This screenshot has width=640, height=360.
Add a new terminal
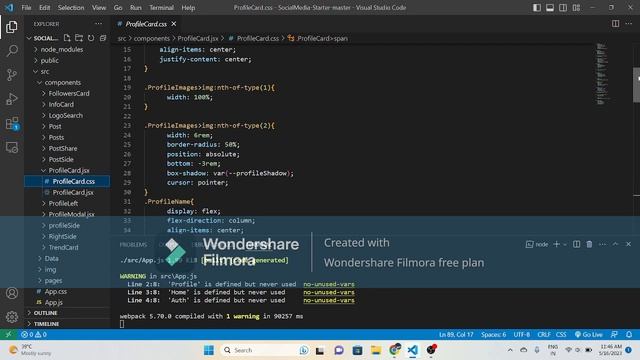[556, 244]
